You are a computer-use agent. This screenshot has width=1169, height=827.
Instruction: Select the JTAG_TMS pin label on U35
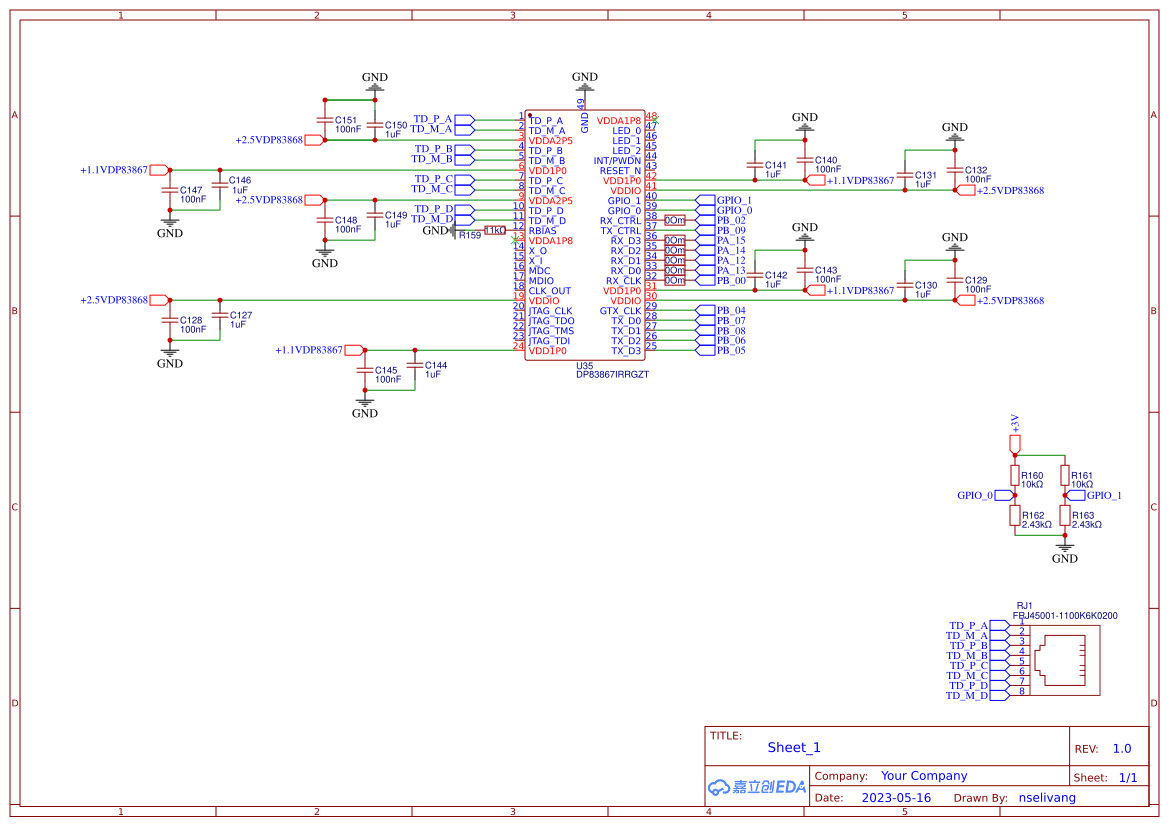click(551, 331)
